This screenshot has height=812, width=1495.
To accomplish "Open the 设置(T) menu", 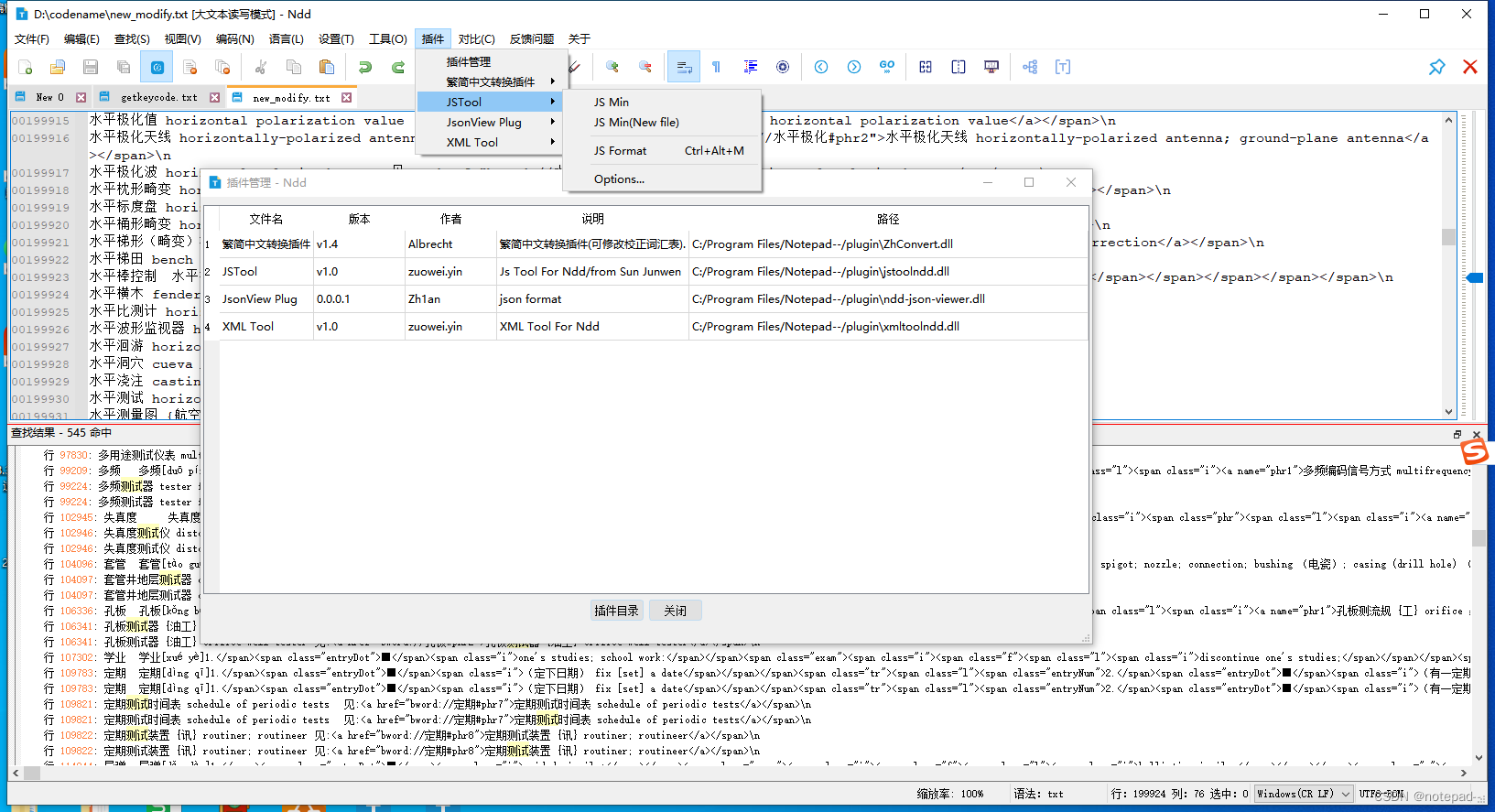I will (336, 38).
